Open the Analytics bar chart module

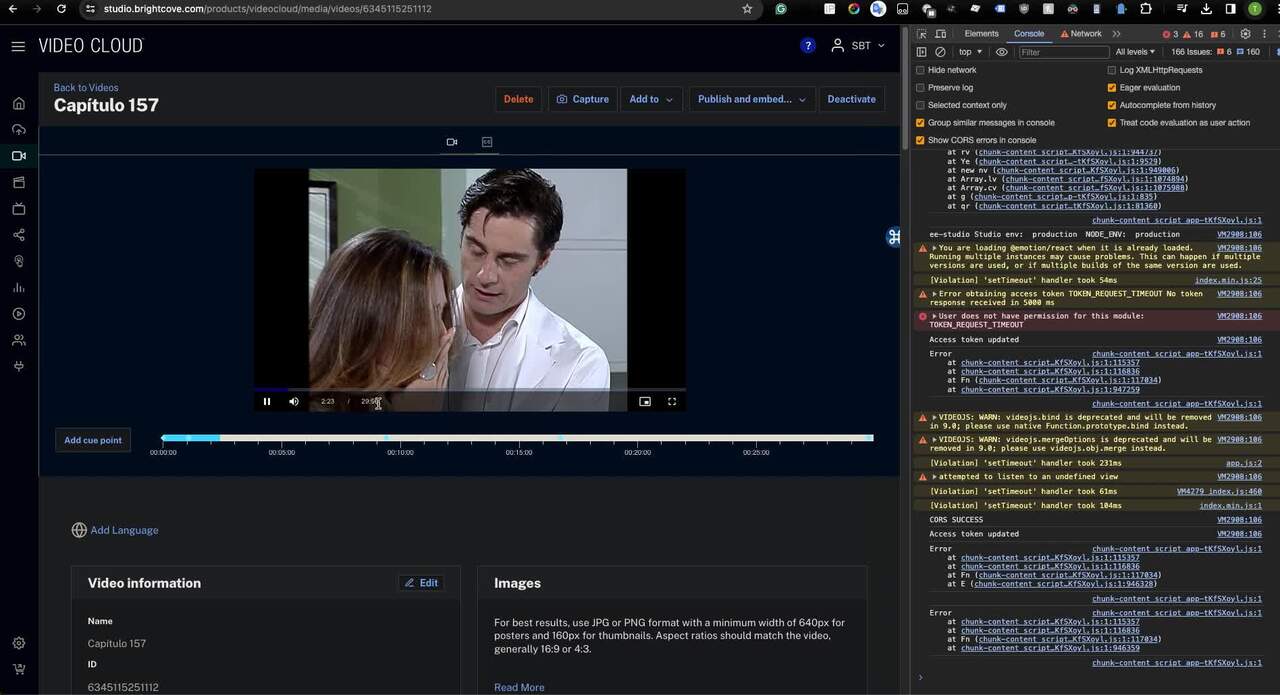pos(18,288)
